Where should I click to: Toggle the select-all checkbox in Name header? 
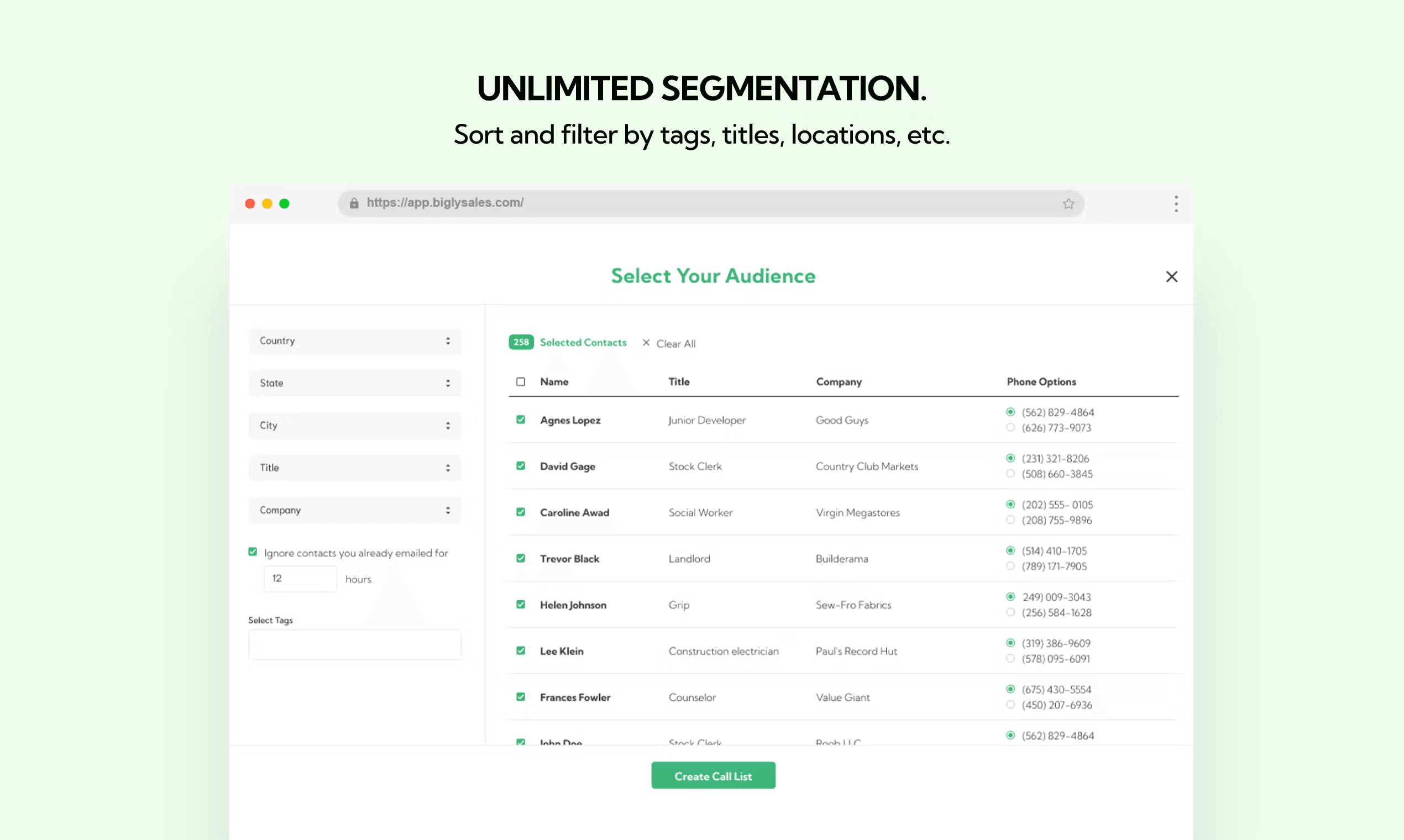coord(520,381)
